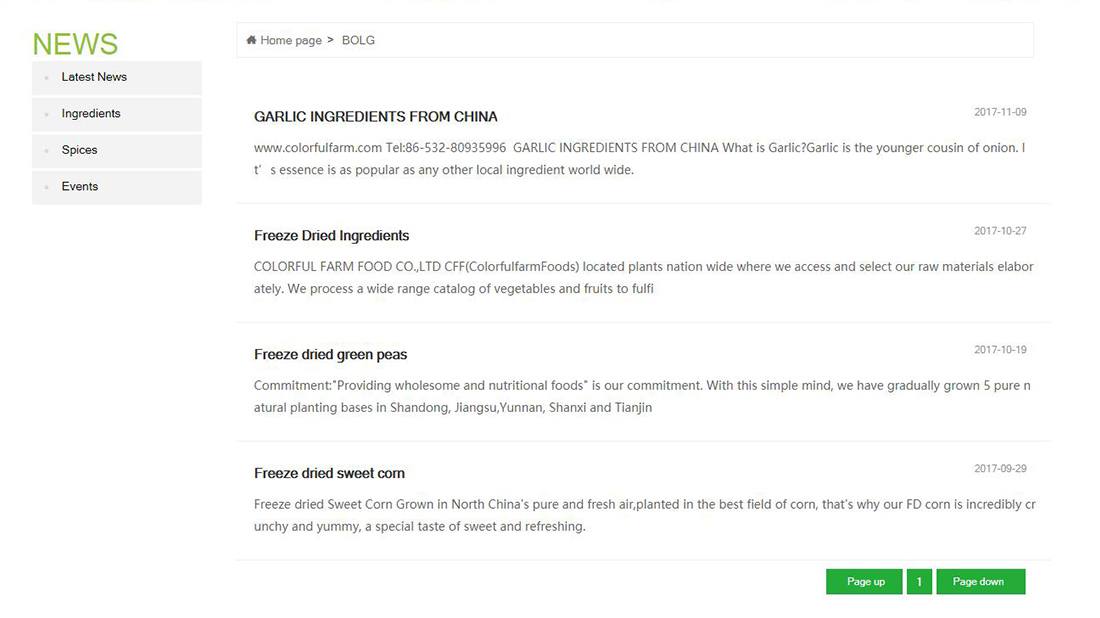Open the Freeze dried sweet corn article
Image resolution: width=1100 pixels, height=618 pixels.
(x=329, y=473)
